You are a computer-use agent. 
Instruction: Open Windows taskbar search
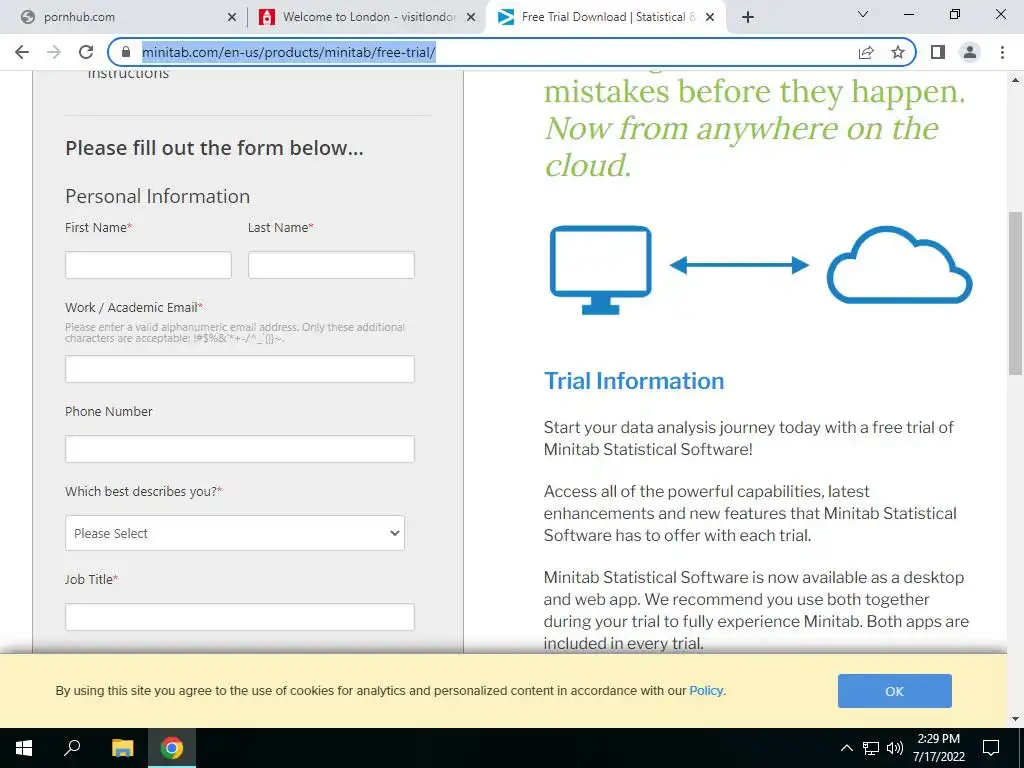(x=72, y=748)
